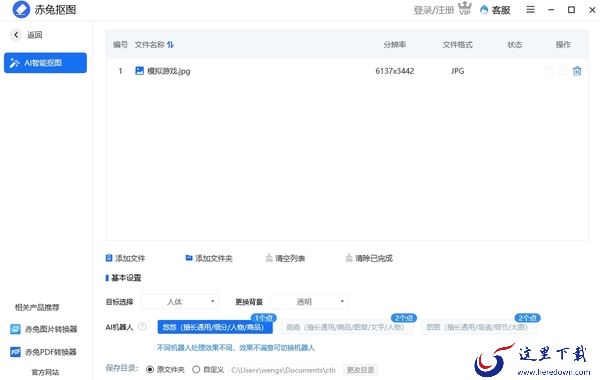Click the 文件格式 column header
The image size is (600, 380).
458,45
